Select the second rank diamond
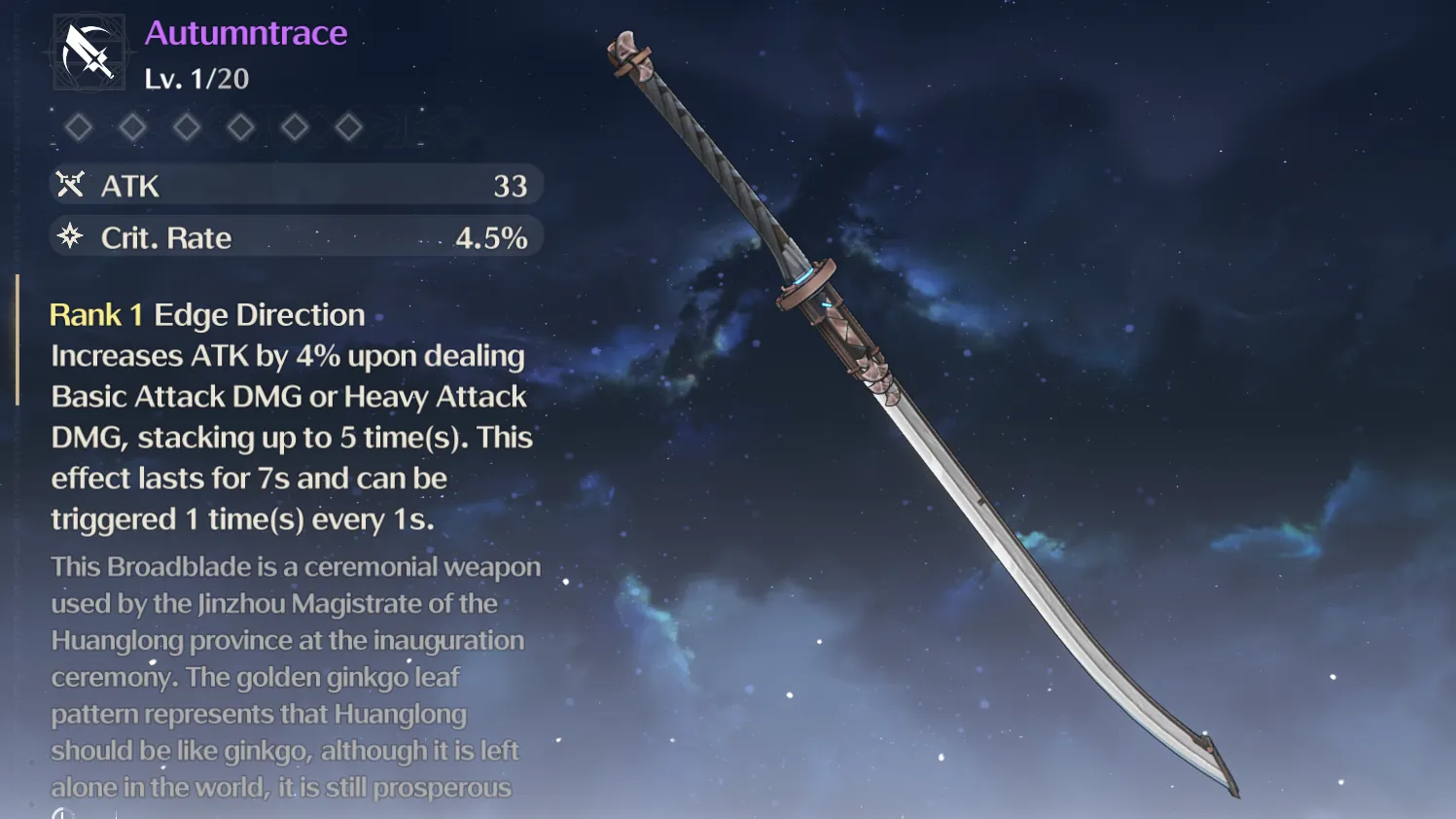Screen dimensions: 1456x819 (x=132, y=127)
